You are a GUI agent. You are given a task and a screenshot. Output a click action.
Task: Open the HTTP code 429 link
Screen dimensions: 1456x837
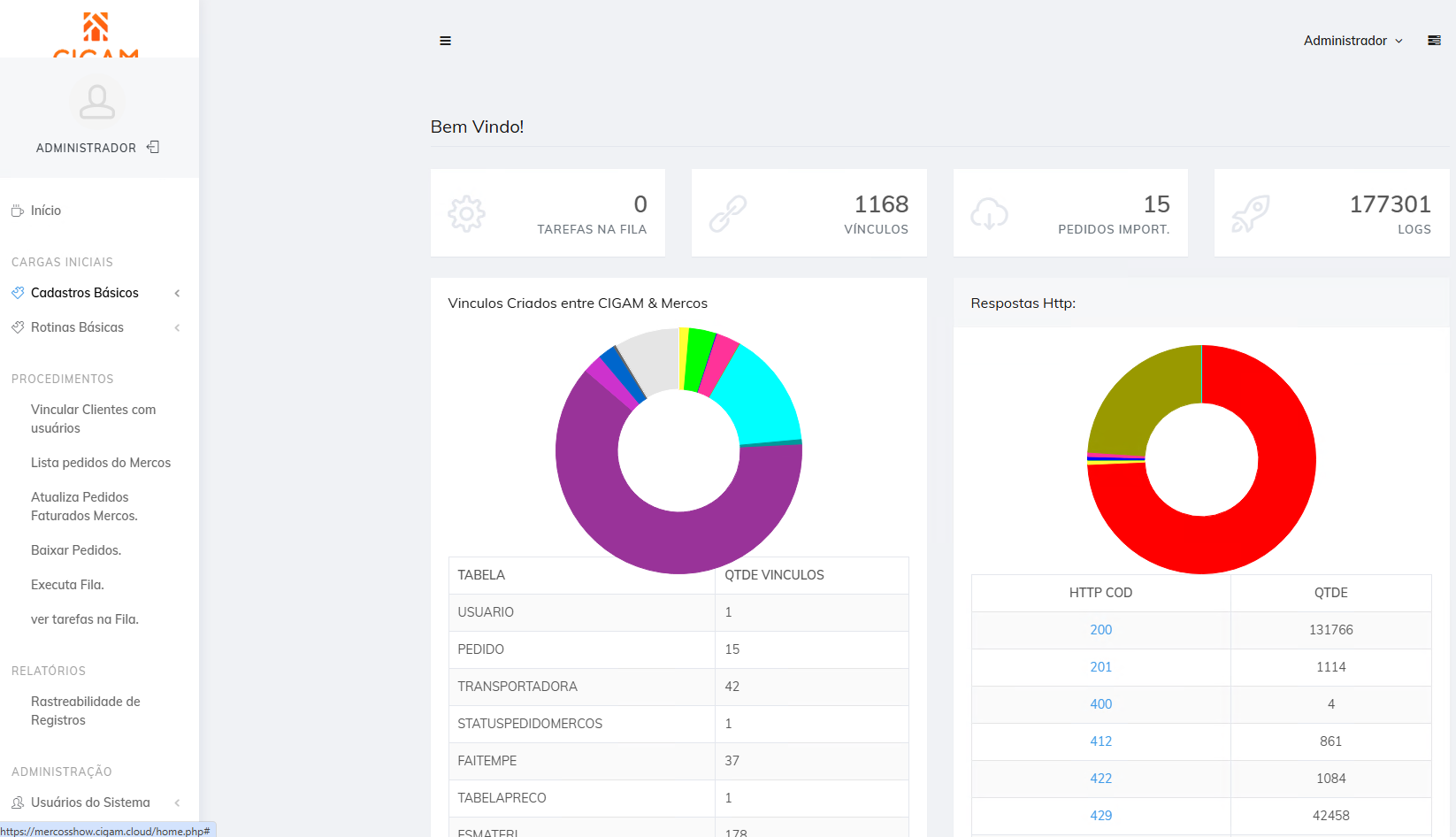1100,816
